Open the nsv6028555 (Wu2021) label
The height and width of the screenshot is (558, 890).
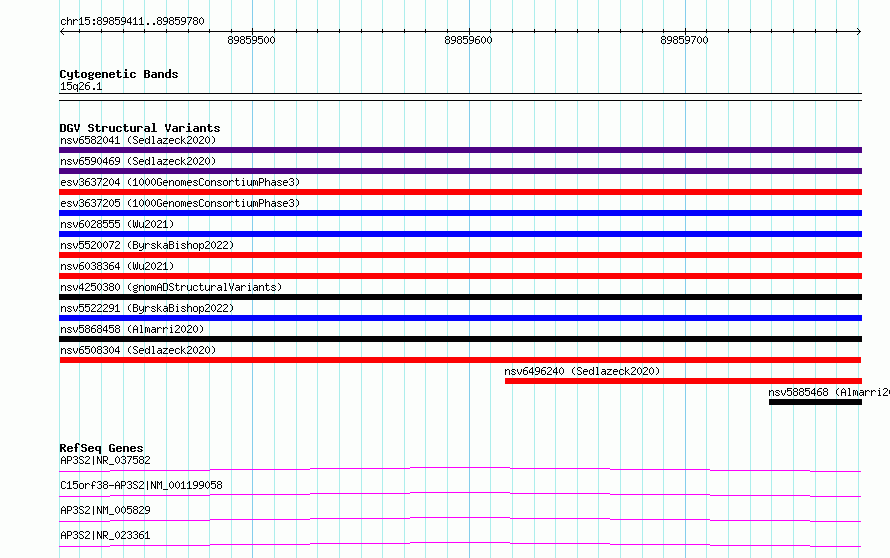pos(117,224)
